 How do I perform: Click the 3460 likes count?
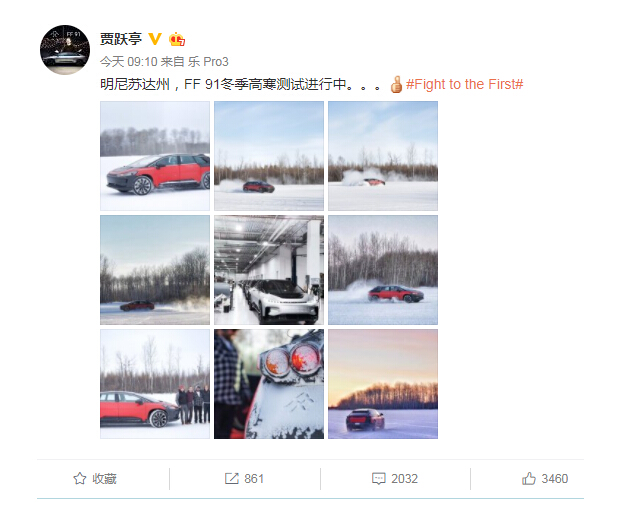click(554, 478)
